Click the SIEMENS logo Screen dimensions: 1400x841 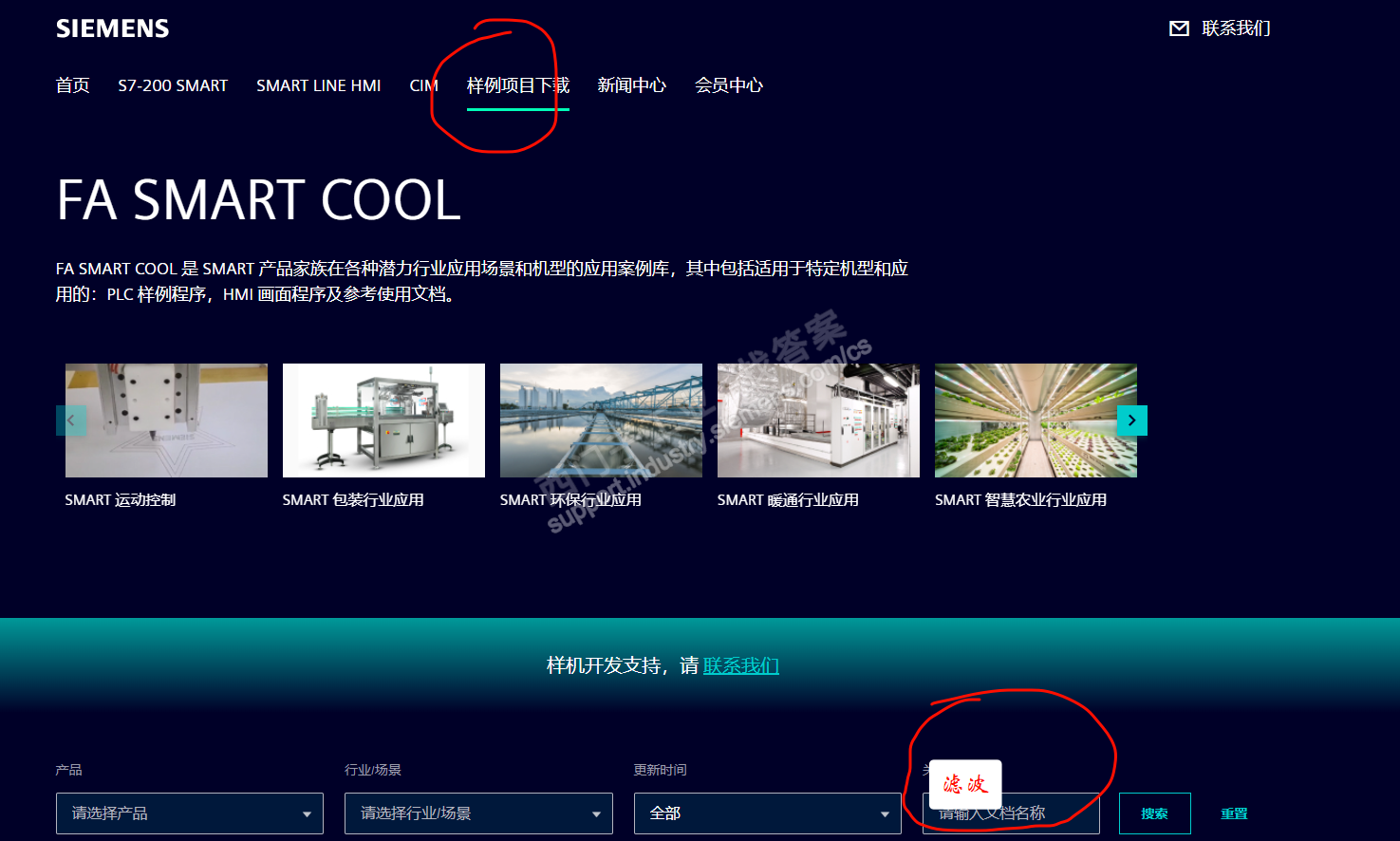pos(112,28)
